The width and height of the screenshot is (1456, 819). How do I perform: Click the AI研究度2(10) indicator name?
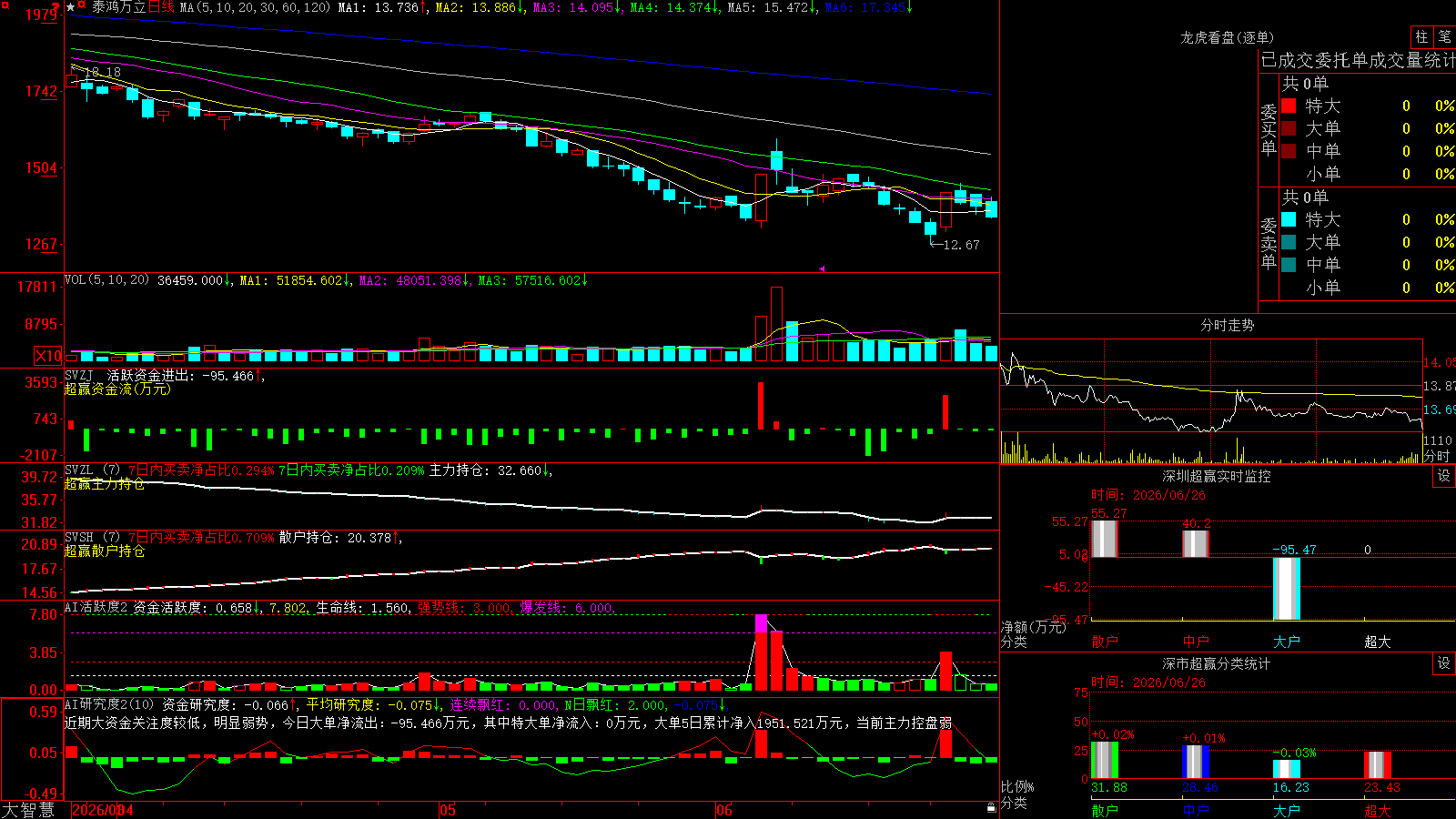[x=109, y=705]
